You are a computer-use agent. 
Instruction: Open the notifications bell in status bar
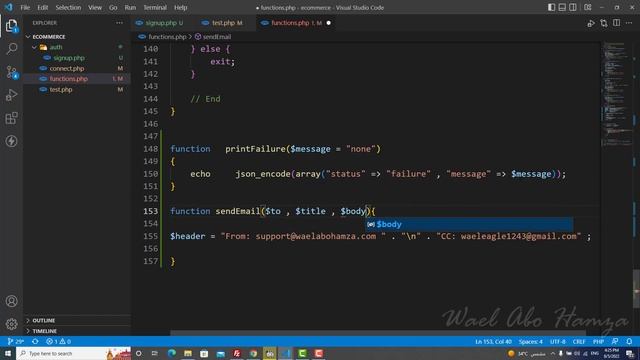click(x=629, y=341)
